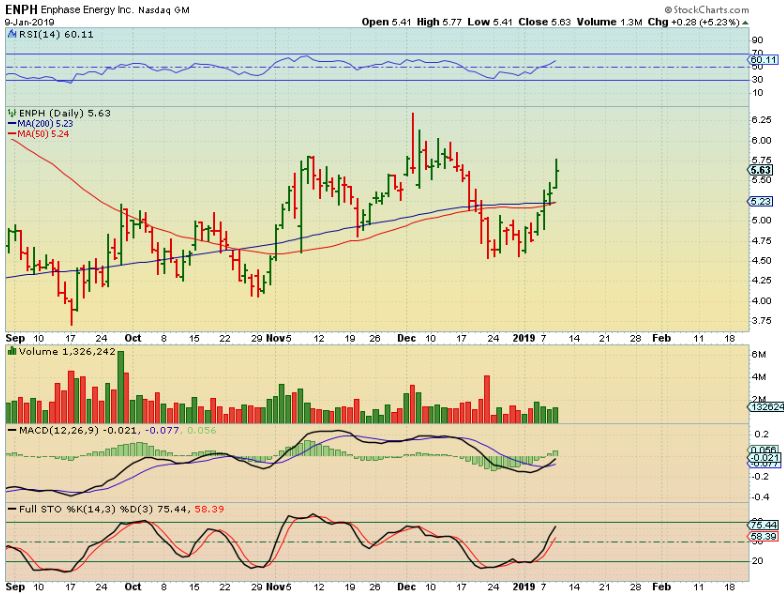Click the 75.44 stochastic %K tag on axis
Image resolution: width=784 pixels, height=594 pixels.
[x=762, y=524]
